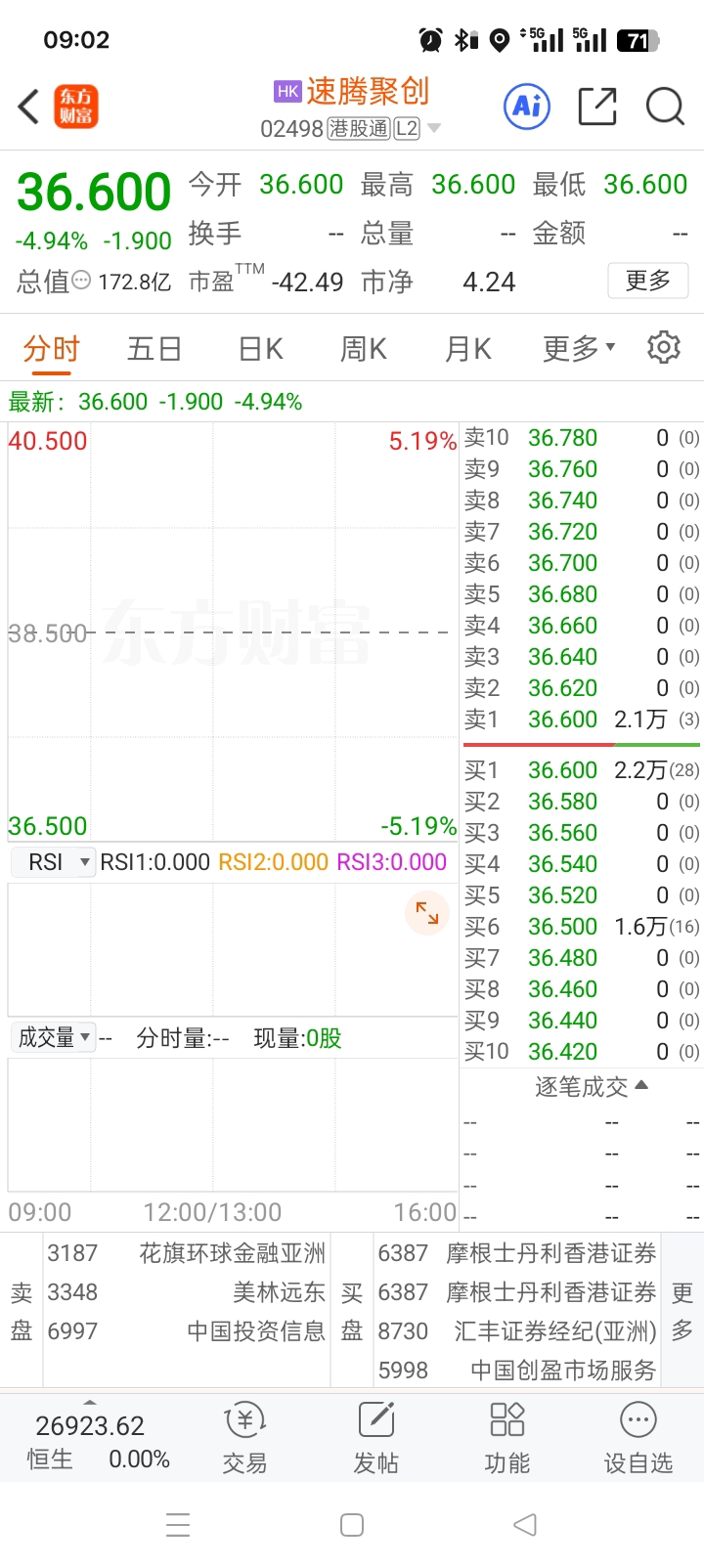Image resolution: width=704 pixels, height=1568 pixels.
Task: Tap the 发帖 post icon
Action: tap(376, 1437)
